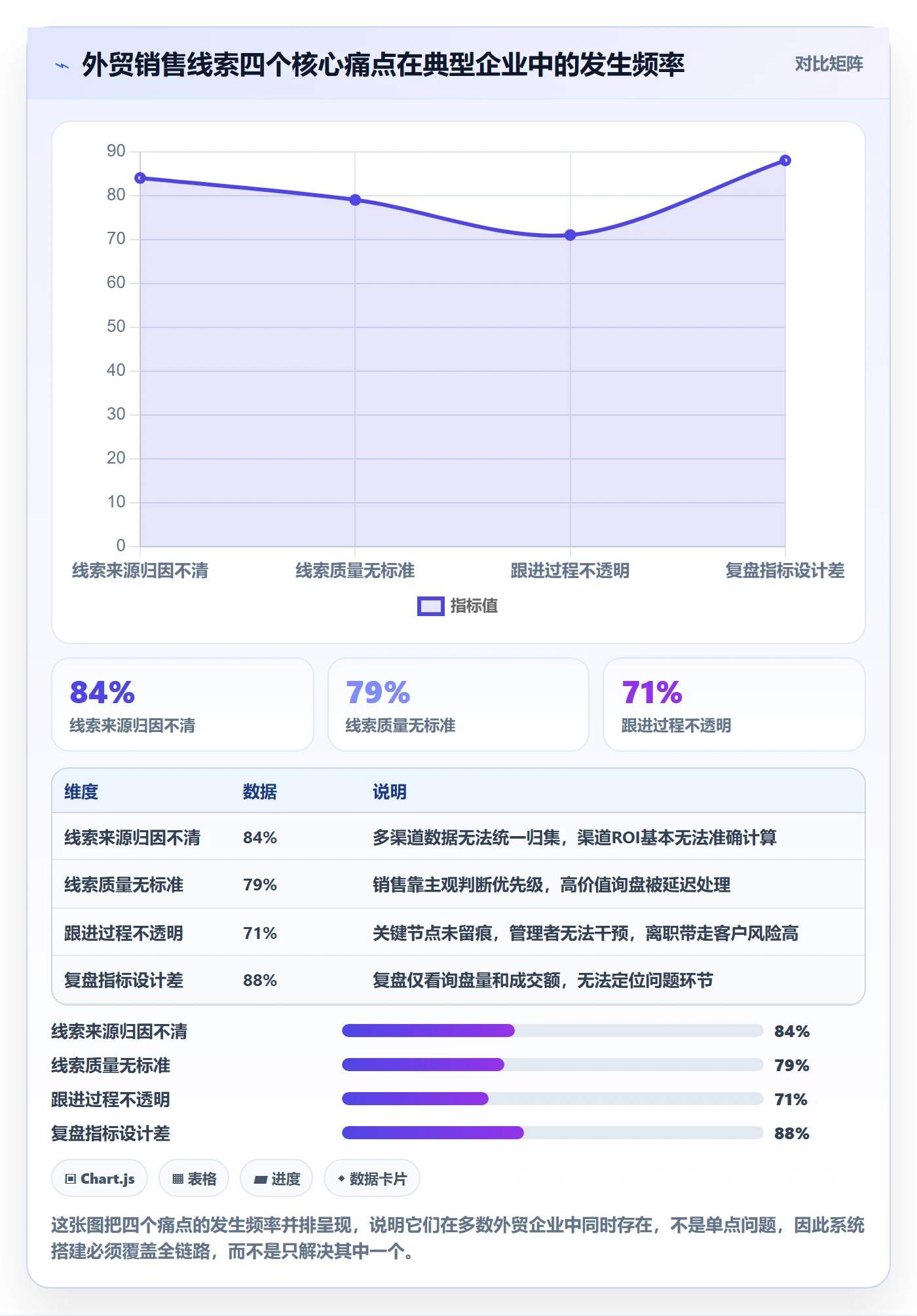This screenshot has height=1316, width=917.
Task: Click the 指标值 legend label
Action: (x=474, y=606)
